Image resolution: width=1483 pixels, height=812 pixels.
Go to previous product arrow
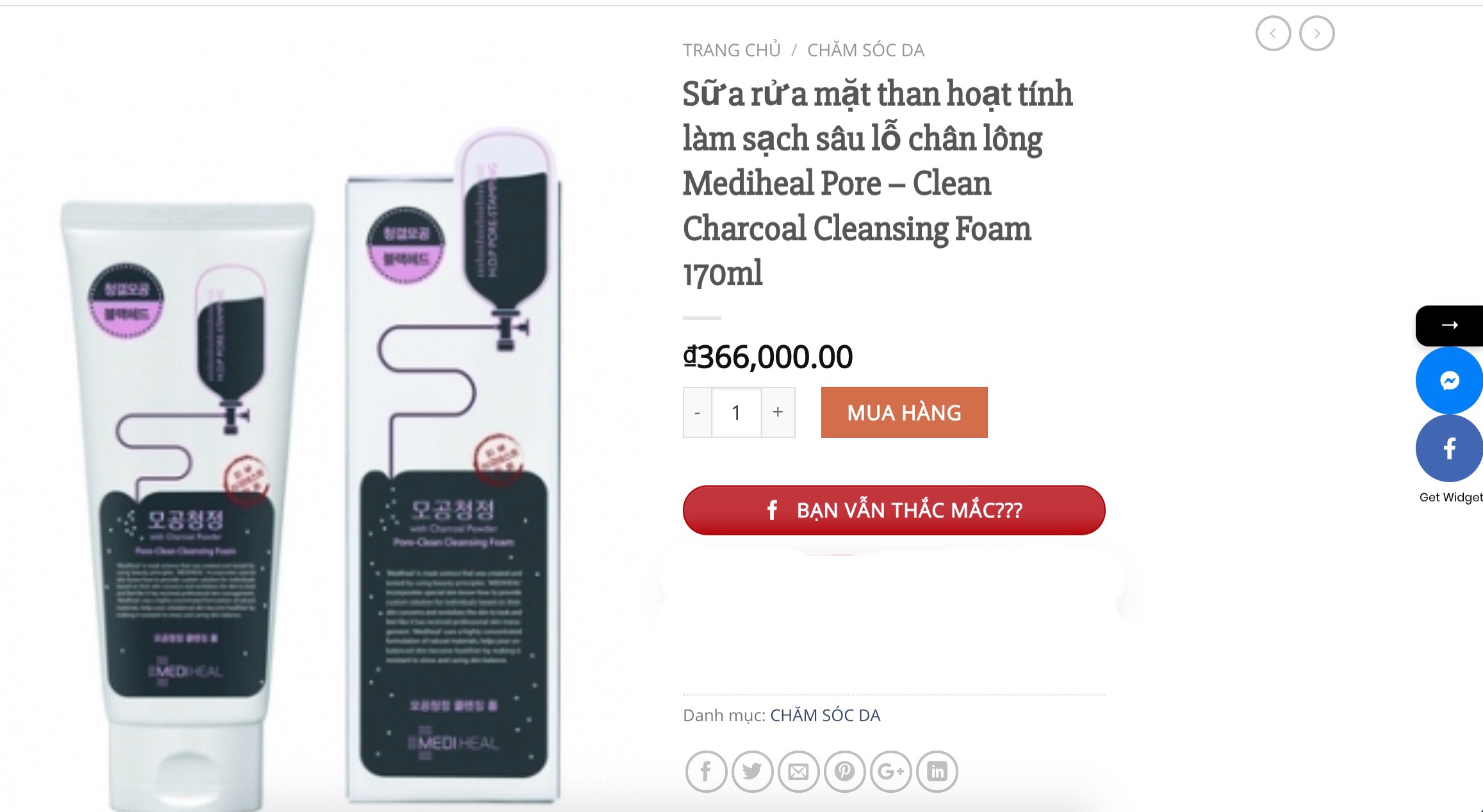(1273, 33)
